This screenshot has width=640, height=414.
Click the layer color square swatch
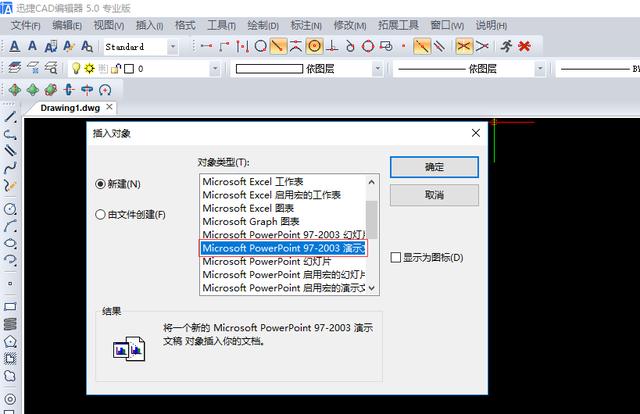pos(129,69)
